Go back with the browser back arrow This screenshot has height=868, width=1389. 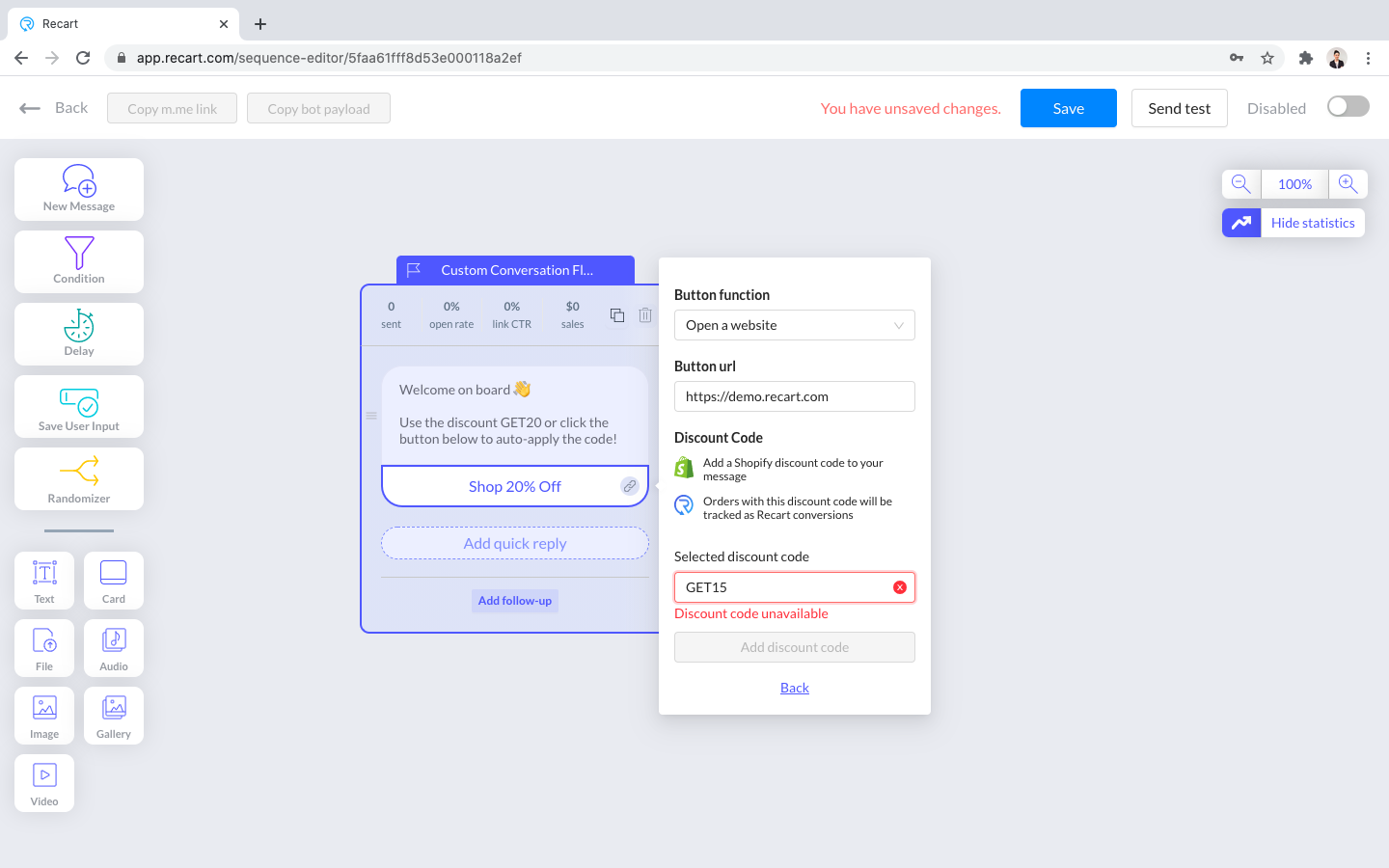(x=21, y=58)
